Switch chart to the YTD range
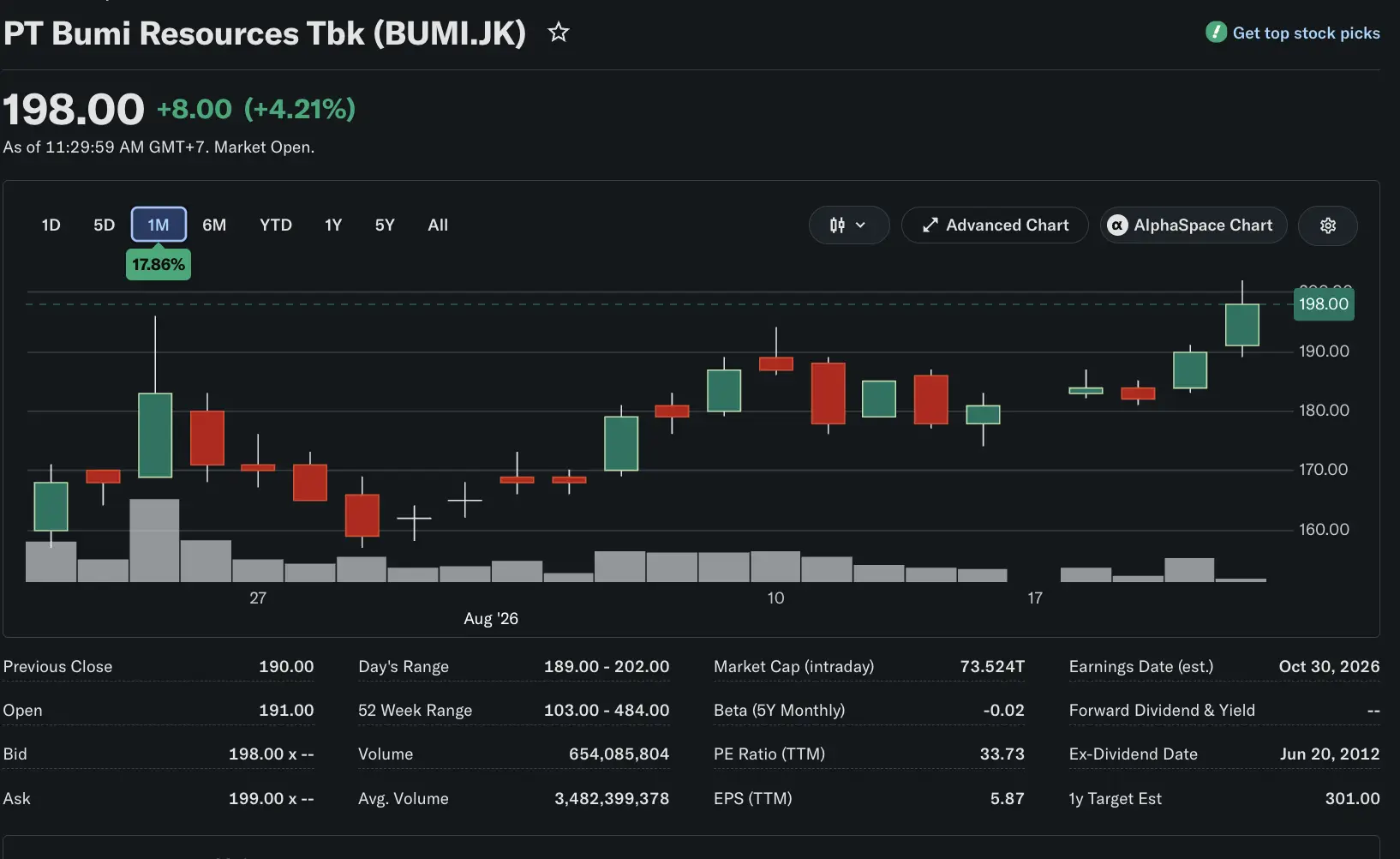 (276, 225)
